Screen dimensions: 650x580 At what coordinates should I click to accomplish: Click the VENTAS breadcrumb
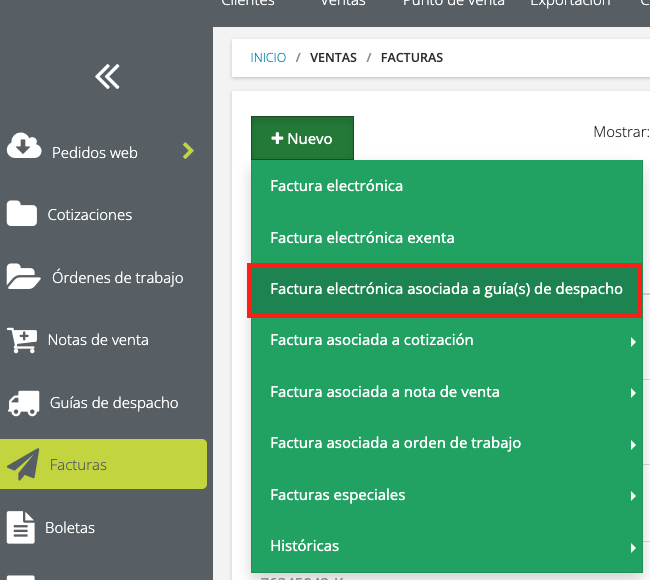click(x=333, y=58)
